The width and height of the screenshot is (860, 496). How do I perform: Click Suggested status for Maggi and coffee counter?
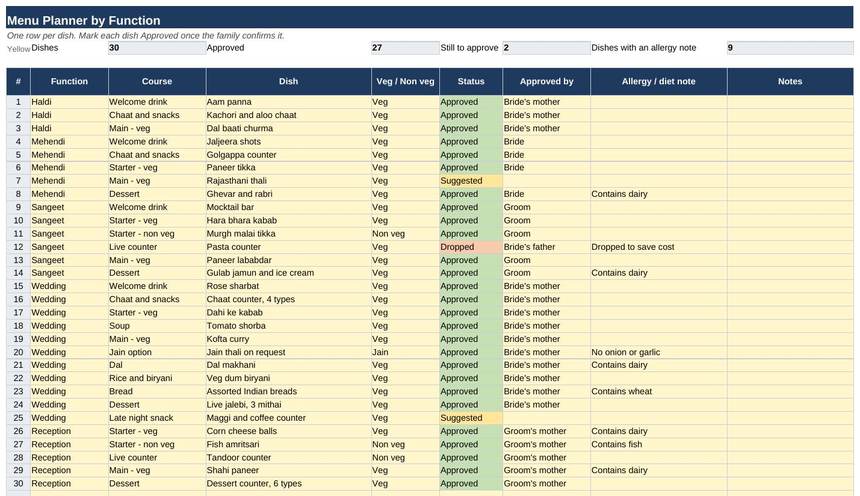471,418
